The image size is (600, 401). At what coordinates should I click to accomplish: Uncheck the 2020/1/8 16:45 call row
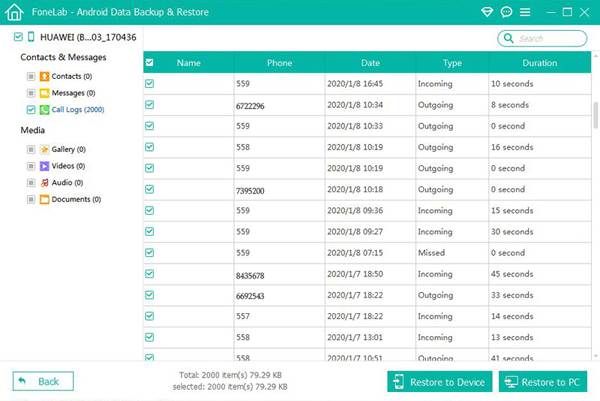tap(150, 83)
